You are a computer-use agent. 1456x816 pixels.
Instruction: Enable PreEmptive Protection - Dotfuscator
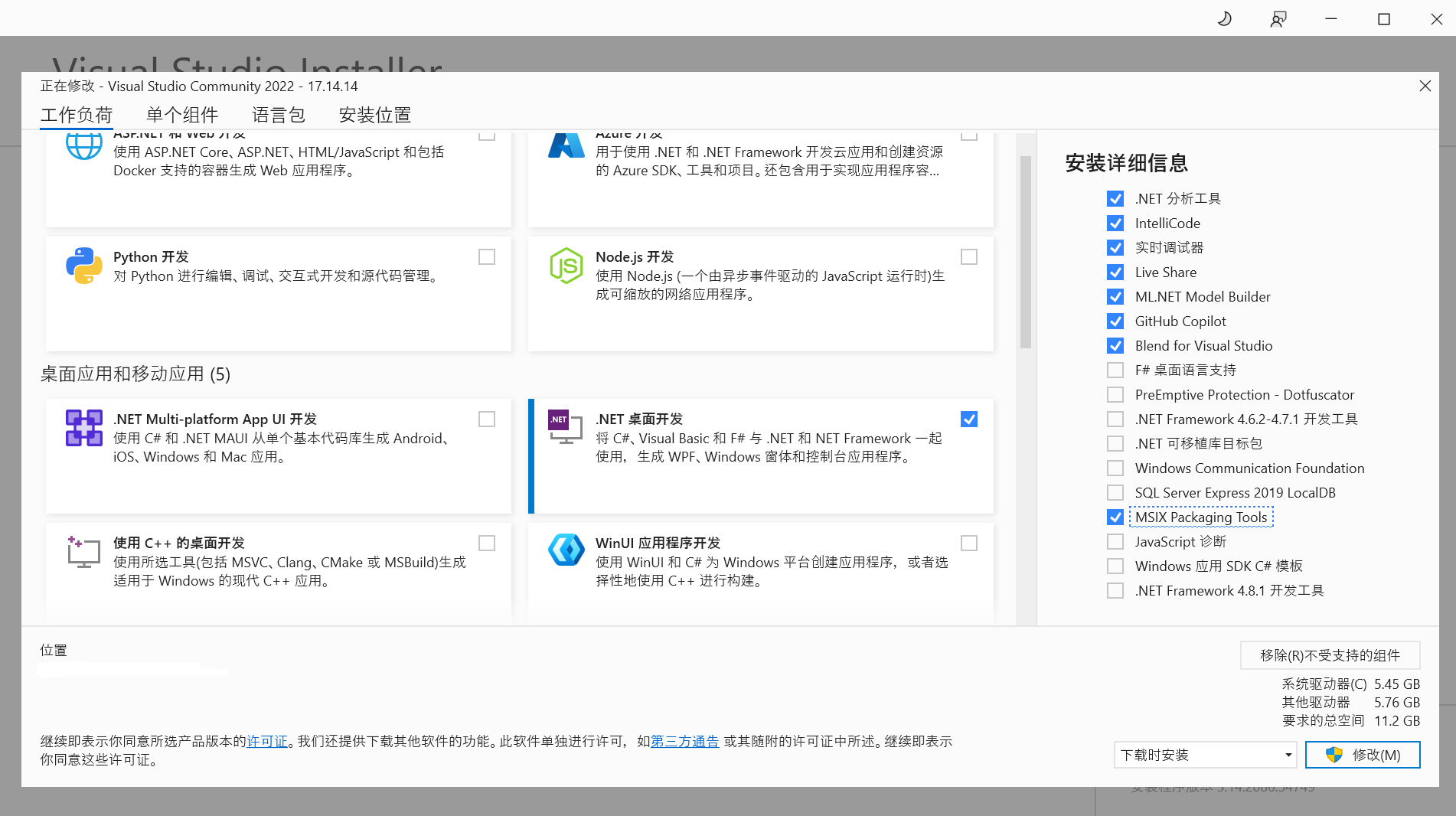(x=1115, y=395)
